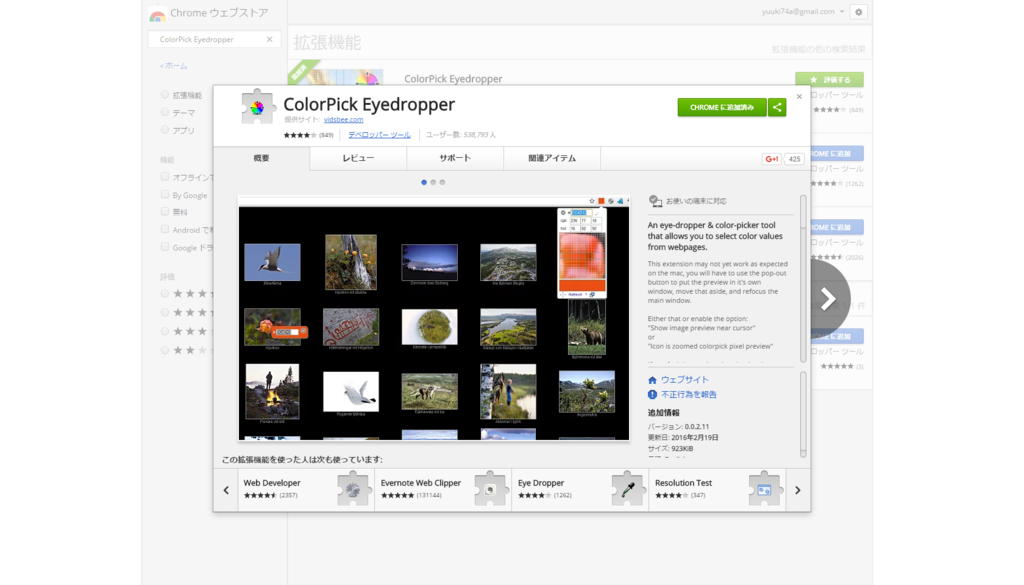Check the 無料 filter checkbox

[x=165, y=212]
